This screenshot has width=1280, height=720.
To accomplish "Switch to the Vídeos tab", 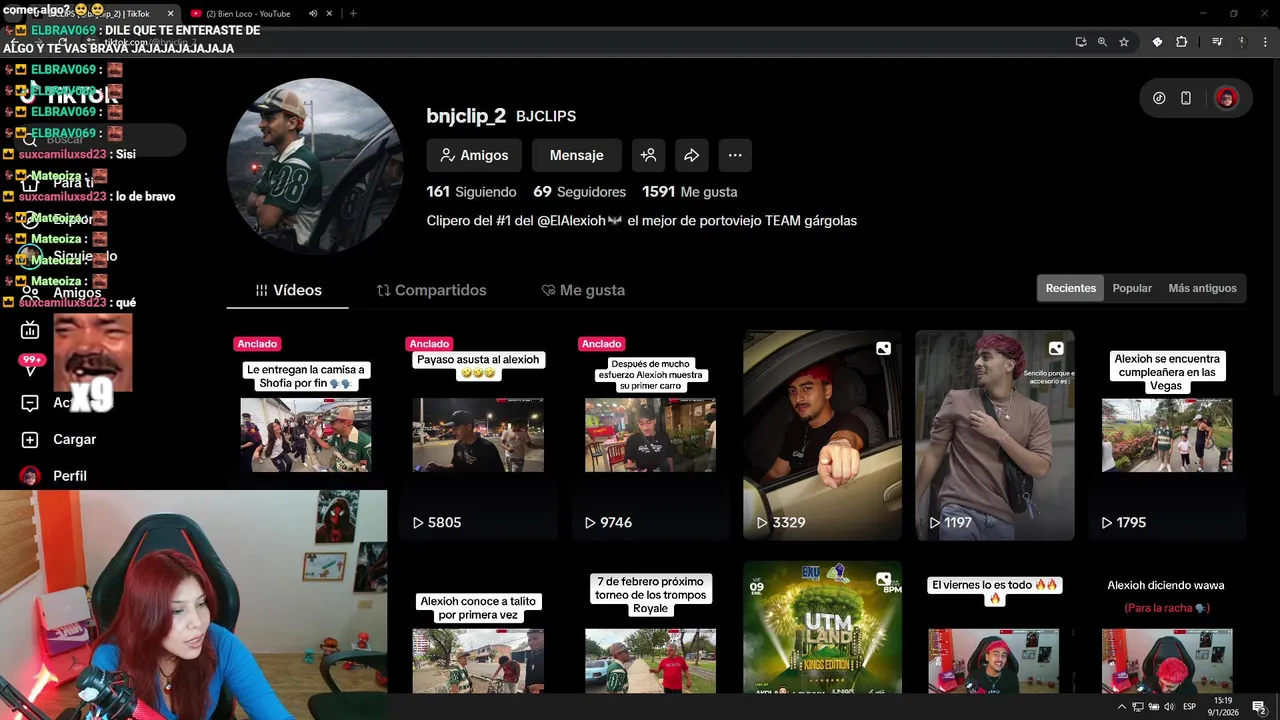I will point(288,290).
